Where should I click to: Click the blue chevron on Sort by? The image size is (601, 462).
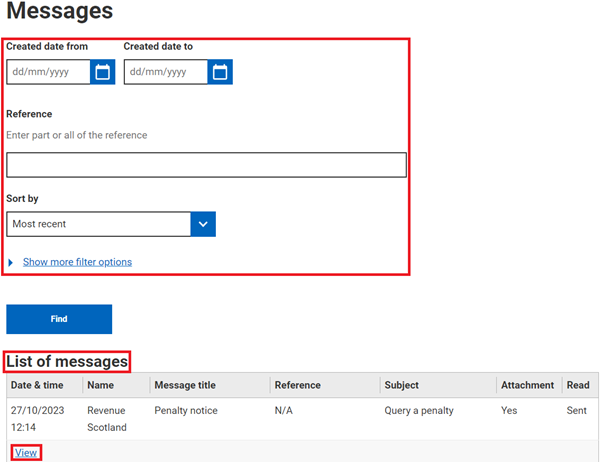tap(203, 224)
